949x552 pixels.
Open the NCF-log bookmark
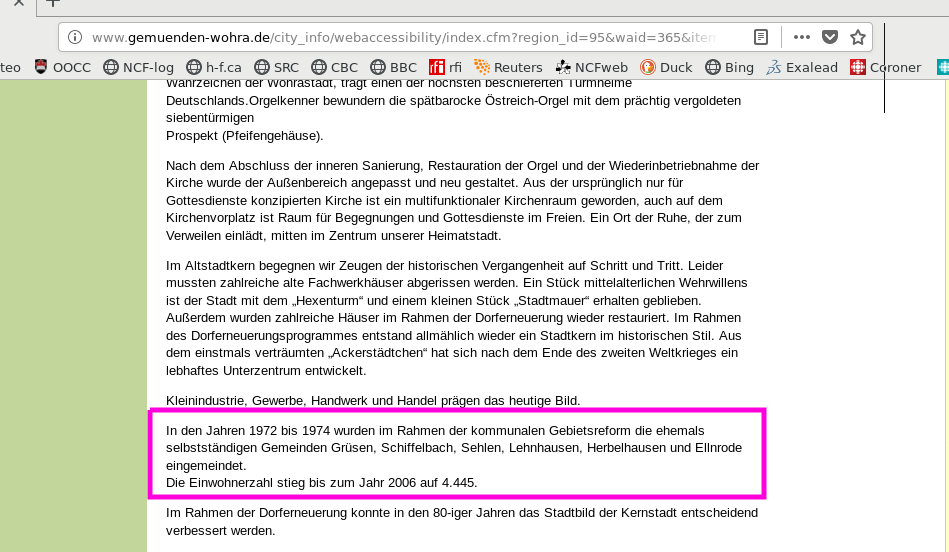[x=139, y=67]
